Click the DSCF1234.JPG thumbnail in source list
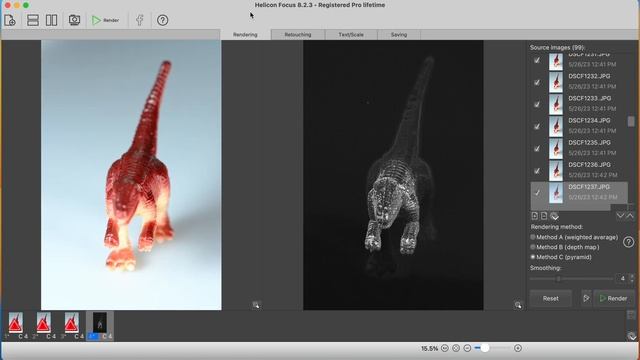This screenshot has height=360, width=640. pos(556,126)
